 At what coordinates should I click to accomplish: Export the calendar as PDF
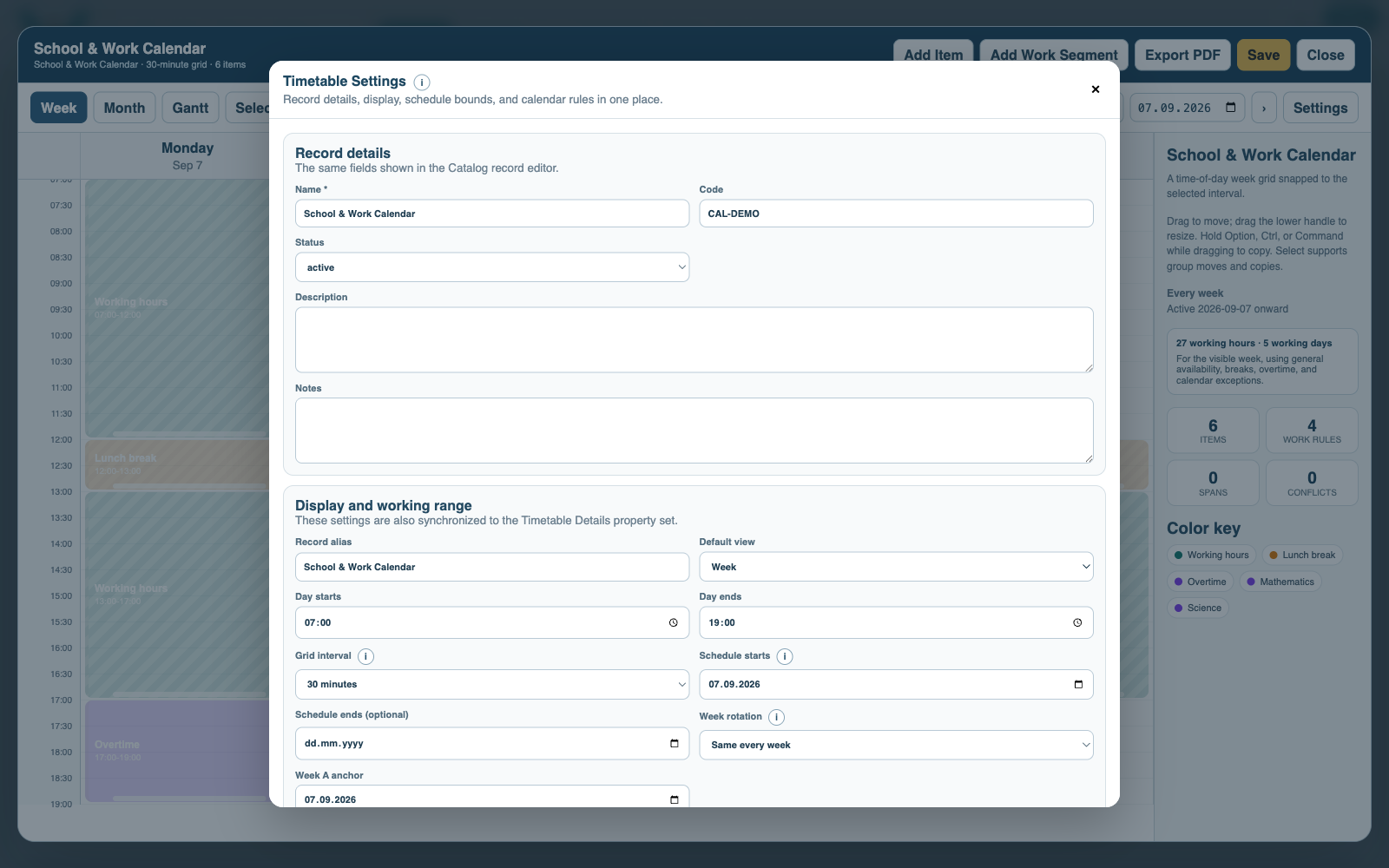point(1182,55)
